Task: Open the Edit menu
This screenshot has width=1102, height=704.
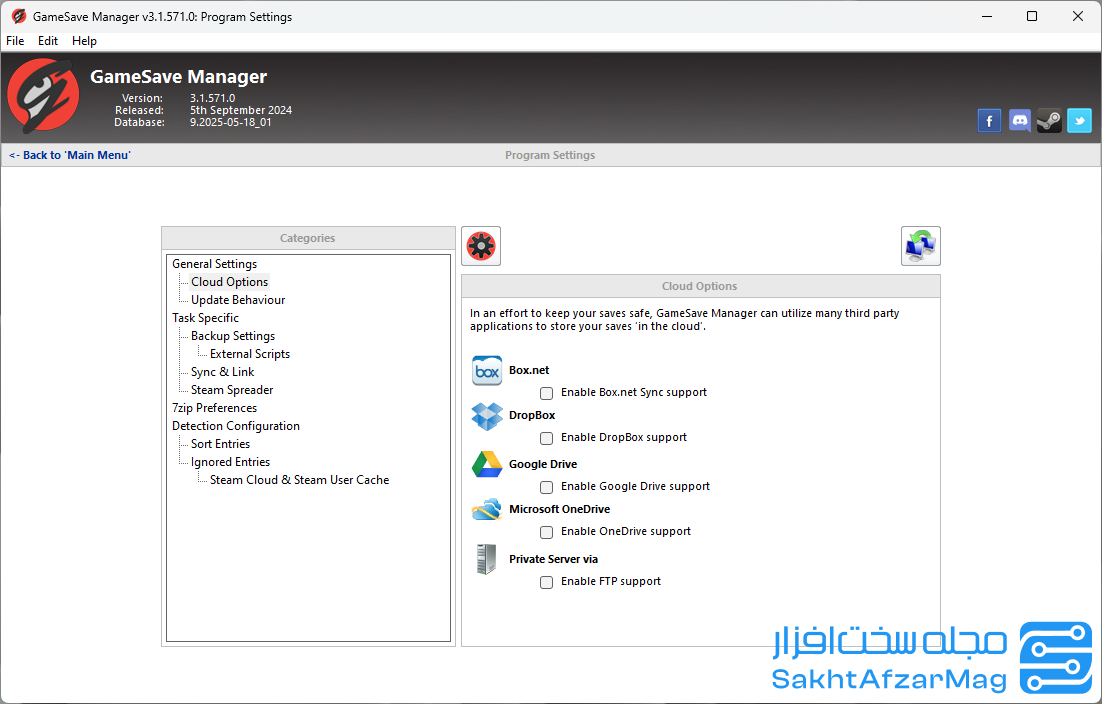Action: coord(48,41)
